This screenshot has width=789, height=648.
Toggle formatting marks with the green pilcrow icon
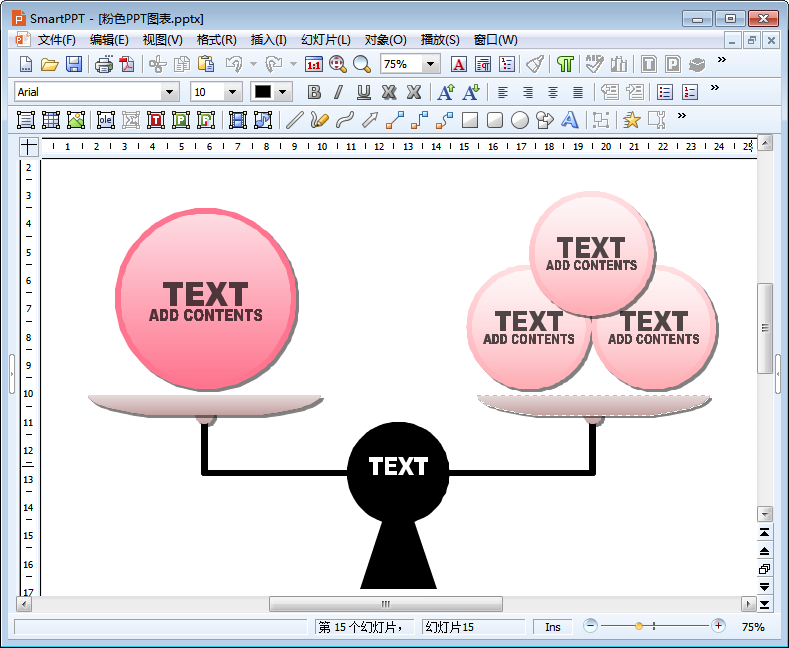coord(565,64)
